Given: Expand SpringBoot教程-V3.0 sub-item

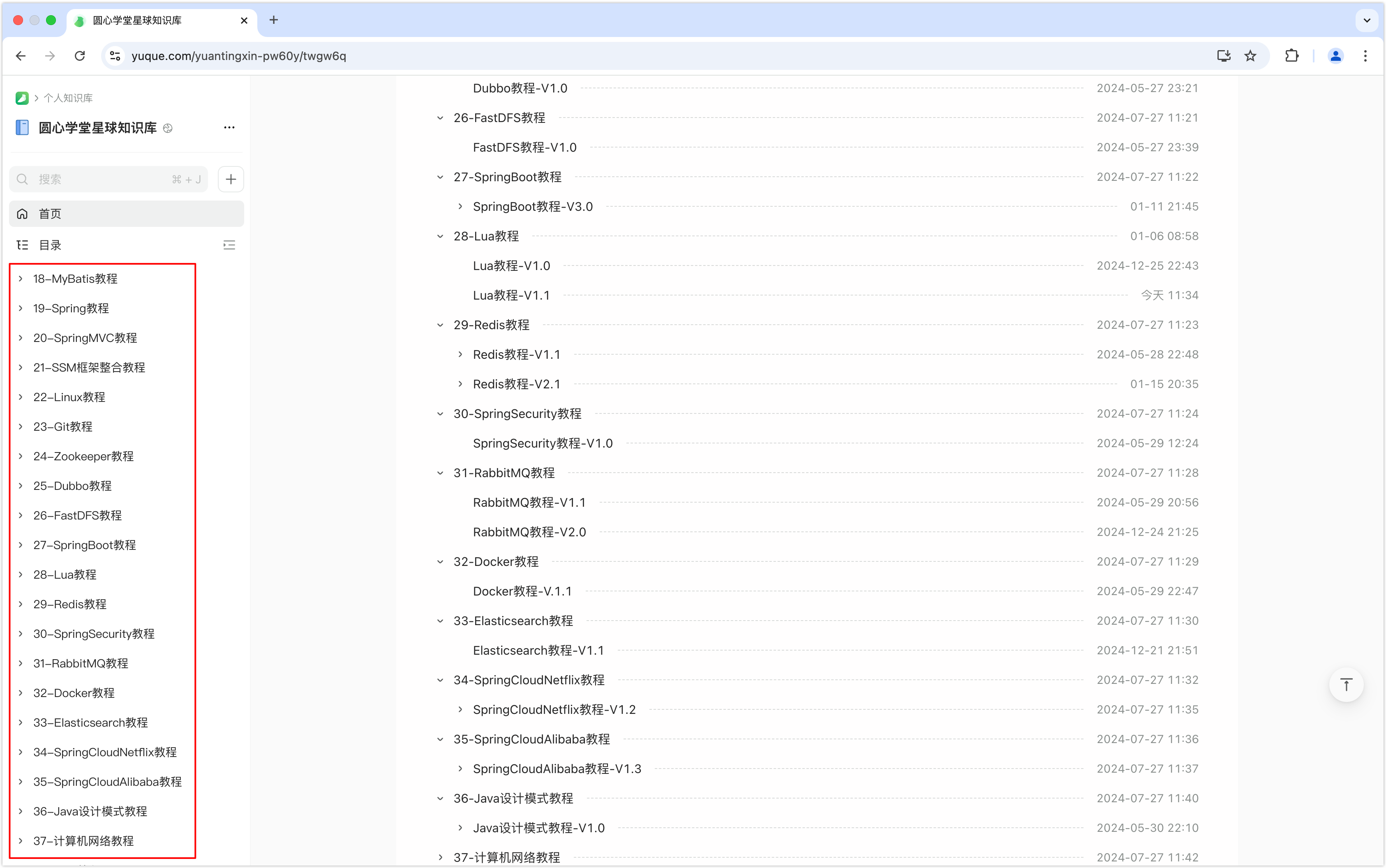Looking at the screenshot, I should coord(460,207).
